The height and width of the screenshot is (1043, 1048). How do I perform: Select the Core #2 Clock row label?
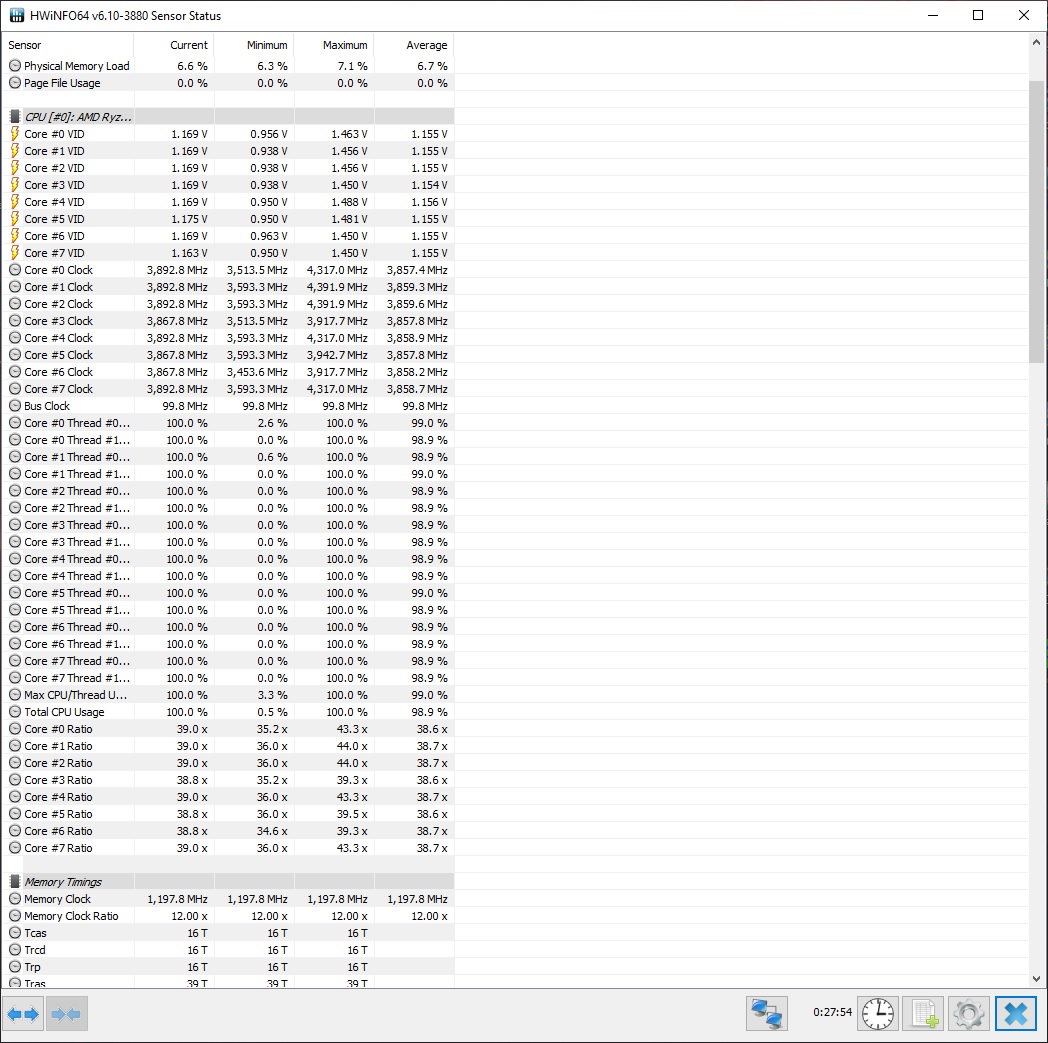58,304
